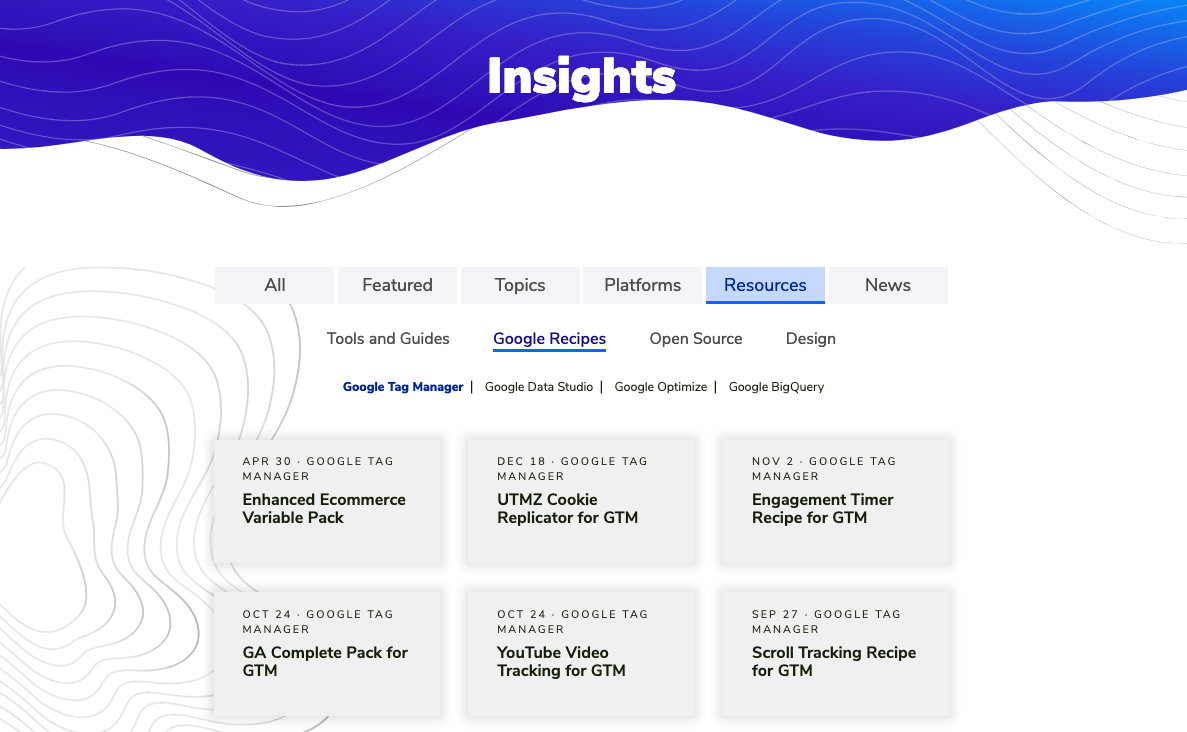This screenshot has height=732, width=1187.
Task: Click the Resources tab
Action: tap(765, 285)
